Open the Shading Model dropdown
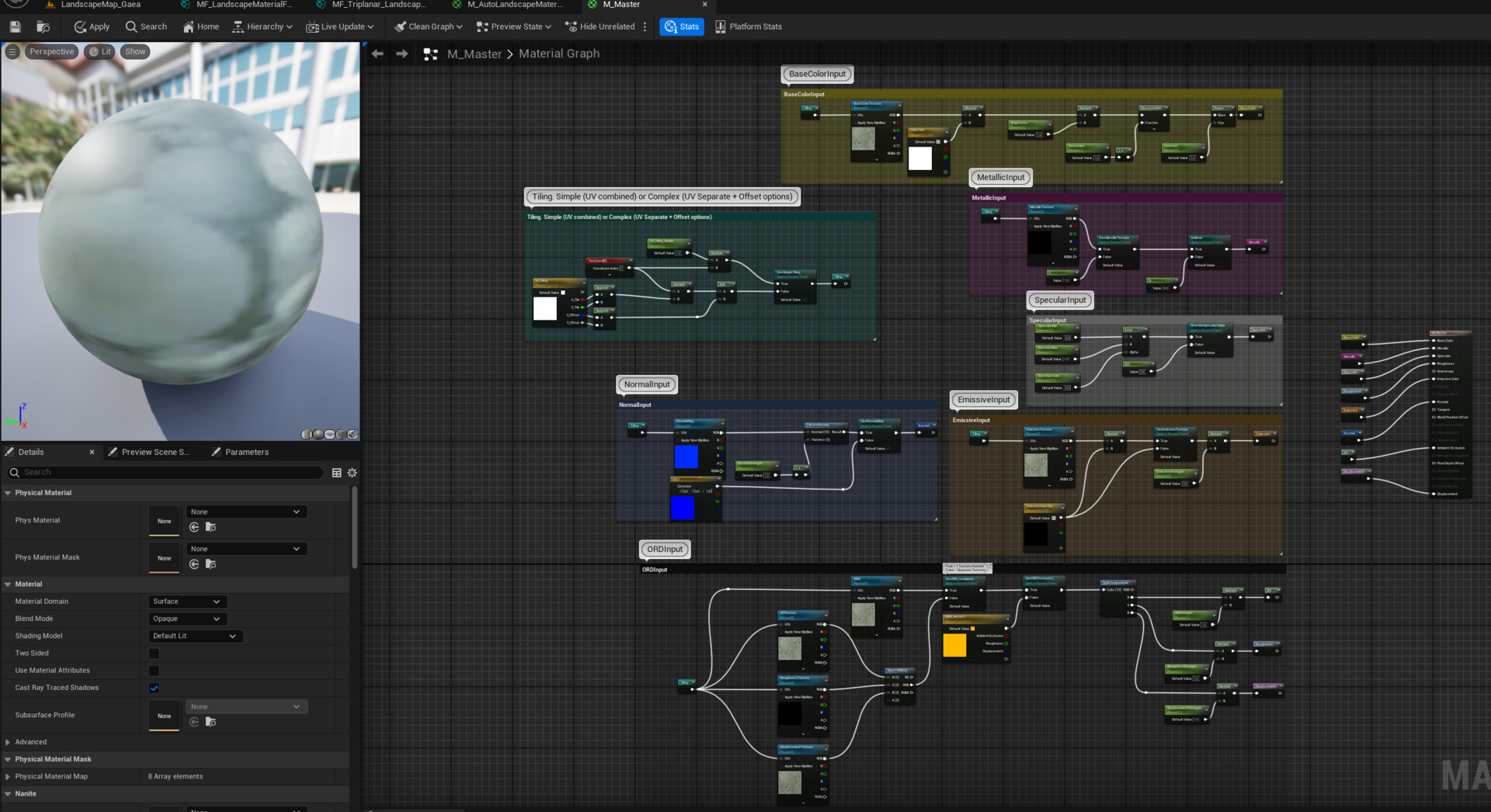 (195, 636)
